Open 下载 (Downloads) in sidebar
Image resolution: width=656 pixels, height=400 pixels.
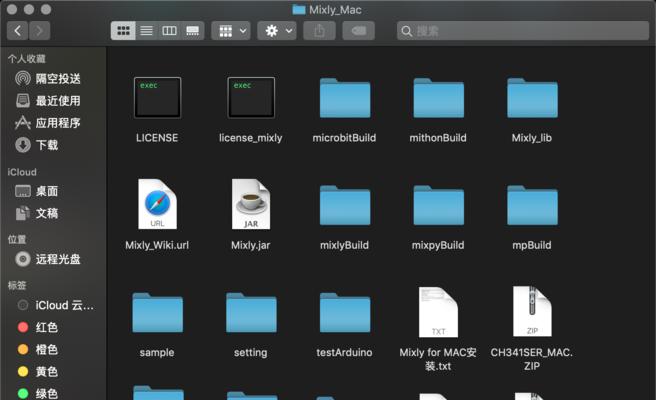37,145
